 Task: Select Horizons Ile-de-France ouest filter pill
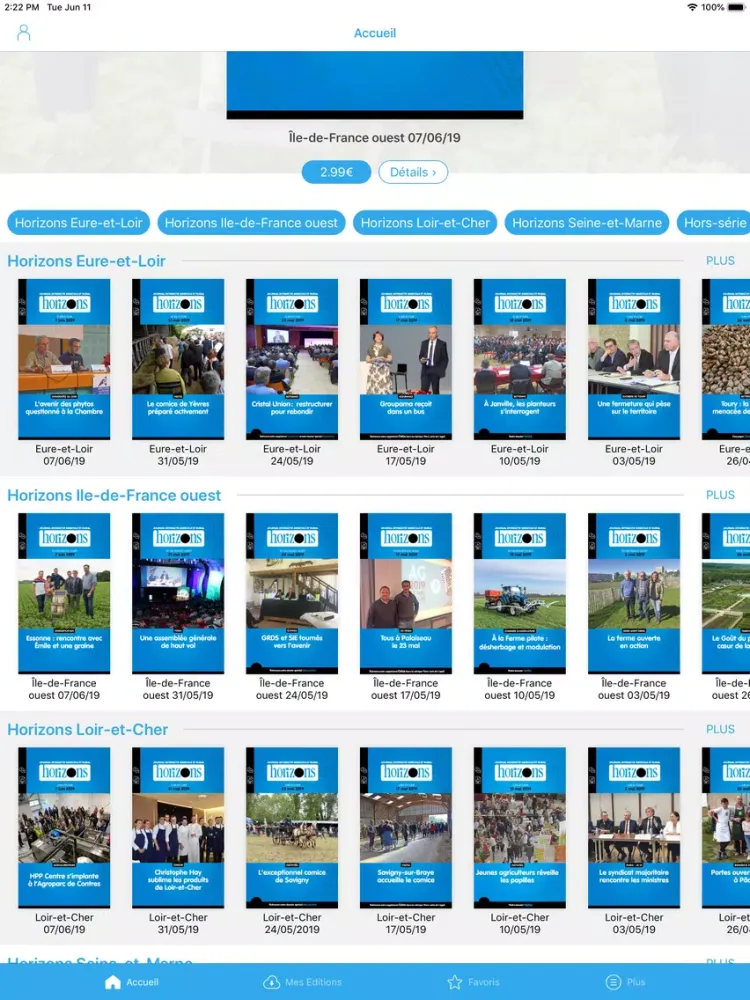[x=251, y=223]
